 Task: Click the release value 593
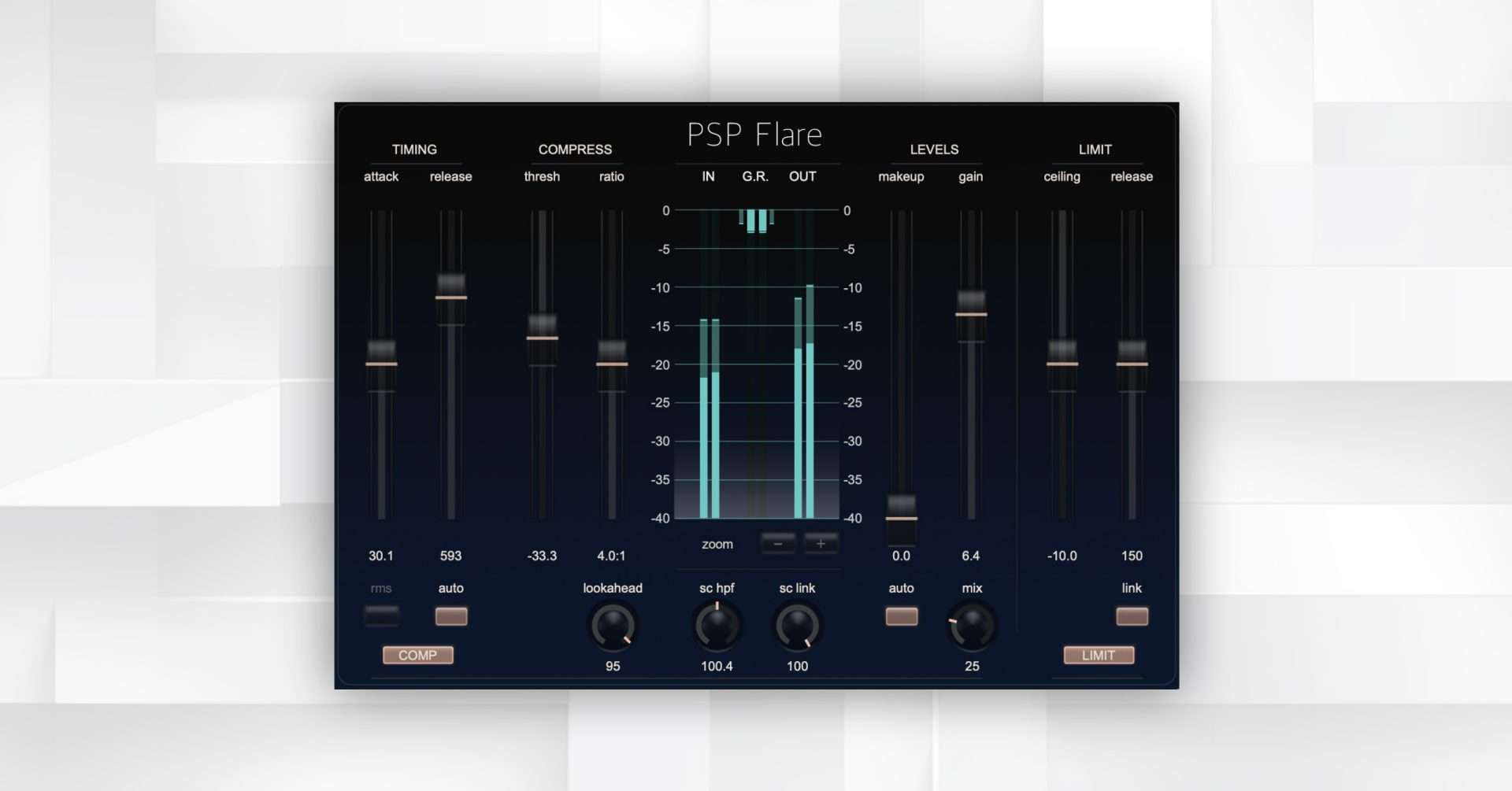click(451, 556)
